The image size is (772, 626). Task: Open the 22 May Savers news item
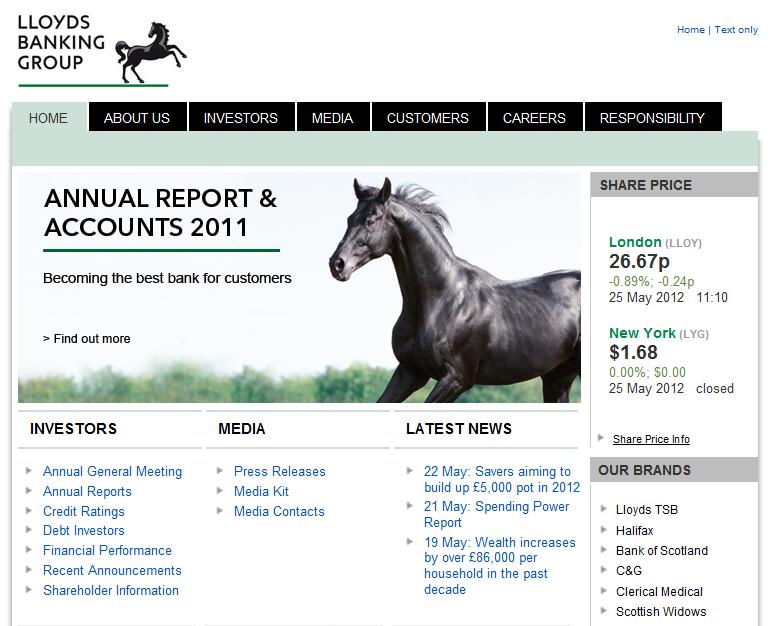501,479
